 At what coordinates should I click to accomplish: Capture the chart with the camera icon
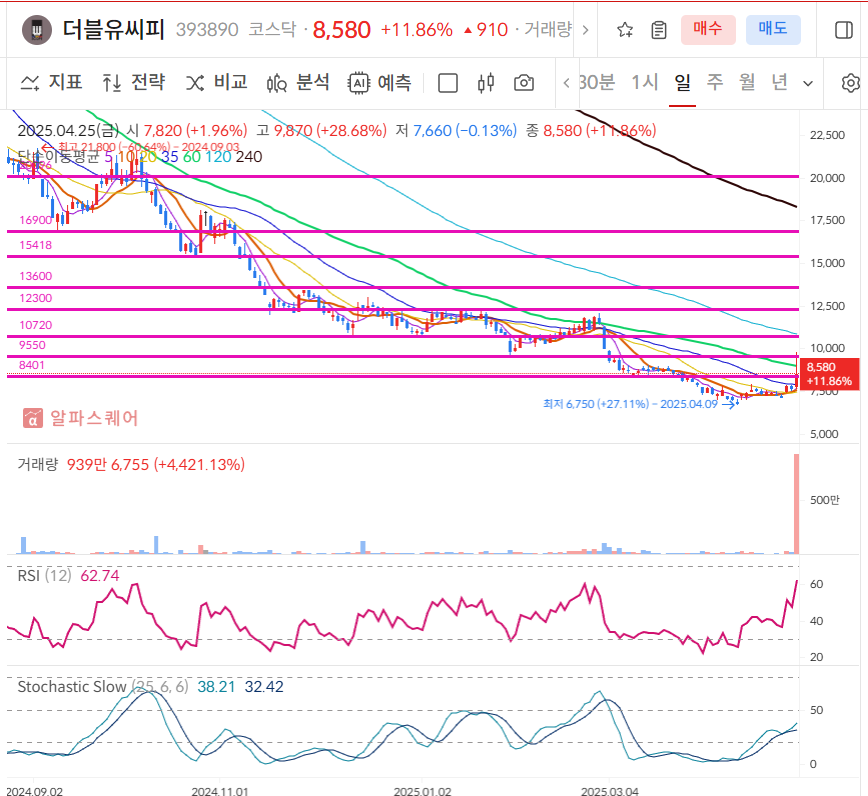tap(523, 84)
